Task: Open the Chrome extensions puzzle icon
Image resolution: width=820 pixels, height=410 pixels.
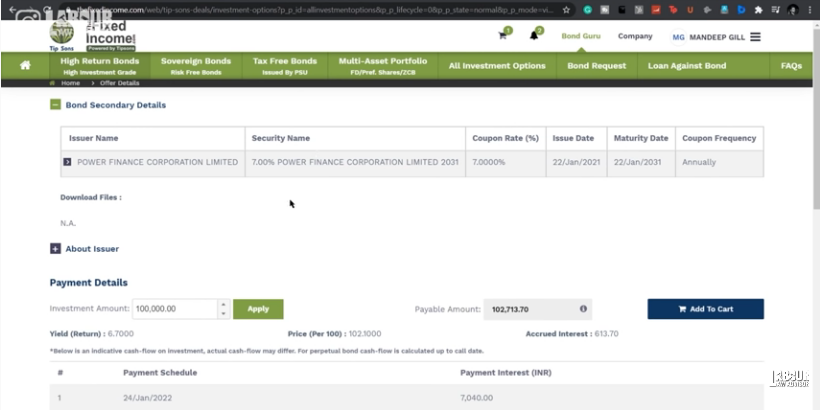Action: tap(758, 9)
